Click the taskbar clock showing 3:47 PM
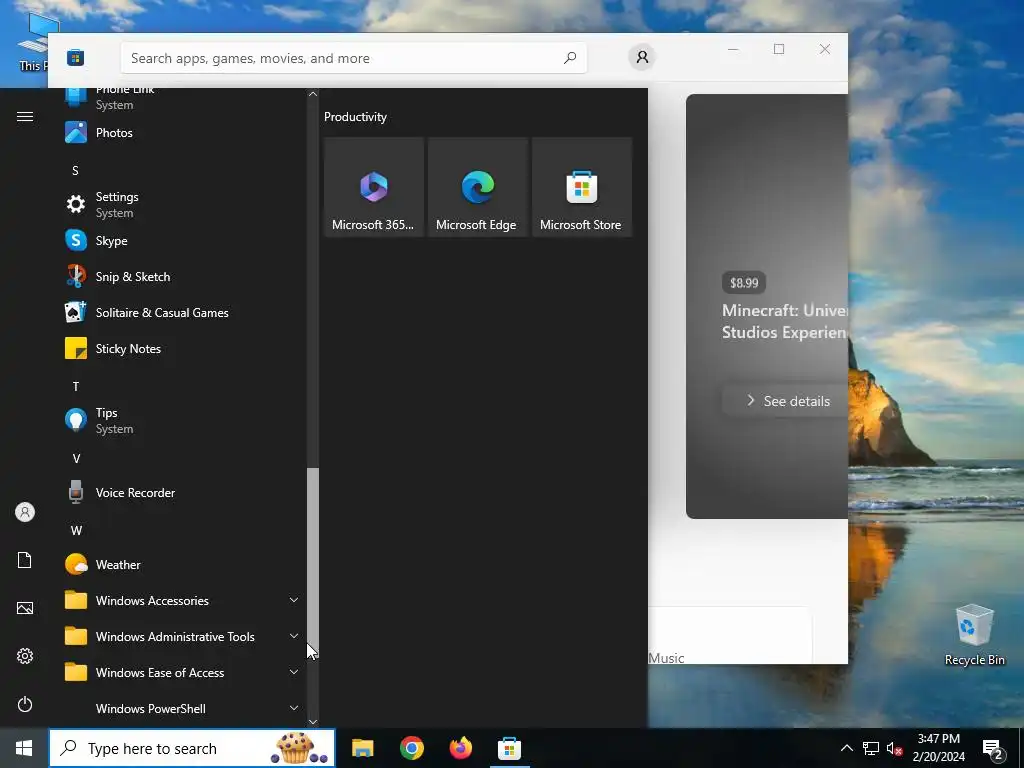This screenshot has height=768, width=1024. tap(938, 748)
